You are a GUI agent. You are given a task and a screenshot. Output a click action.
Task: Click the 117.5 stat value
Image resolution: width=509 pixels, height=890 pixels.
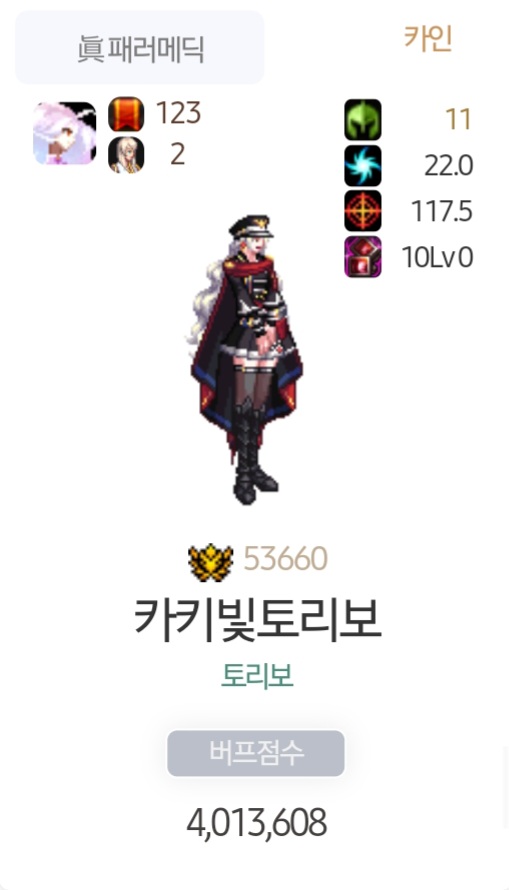(442, 212)
